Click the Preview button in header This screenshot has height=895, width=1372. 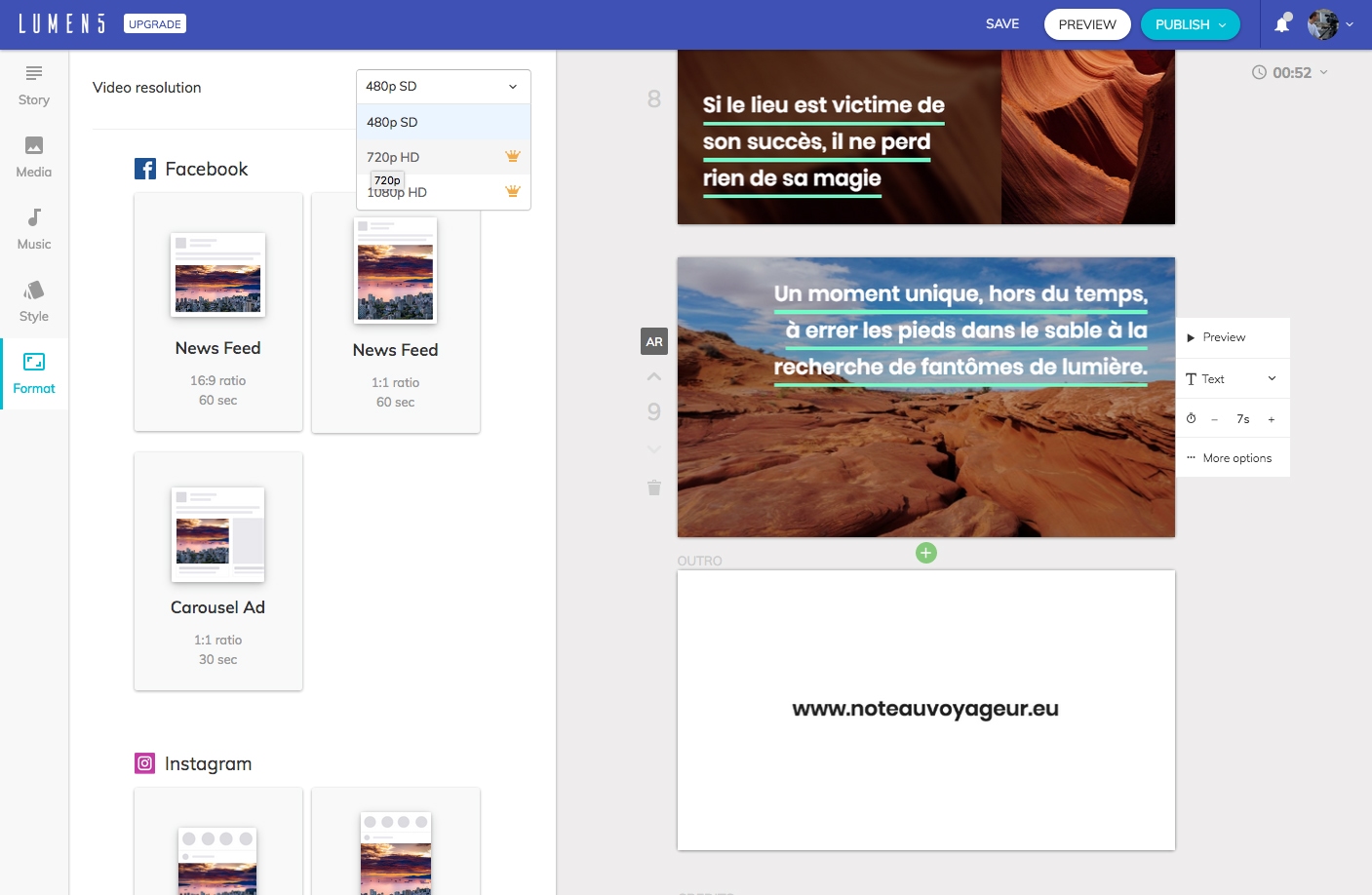coord(1087,24)
